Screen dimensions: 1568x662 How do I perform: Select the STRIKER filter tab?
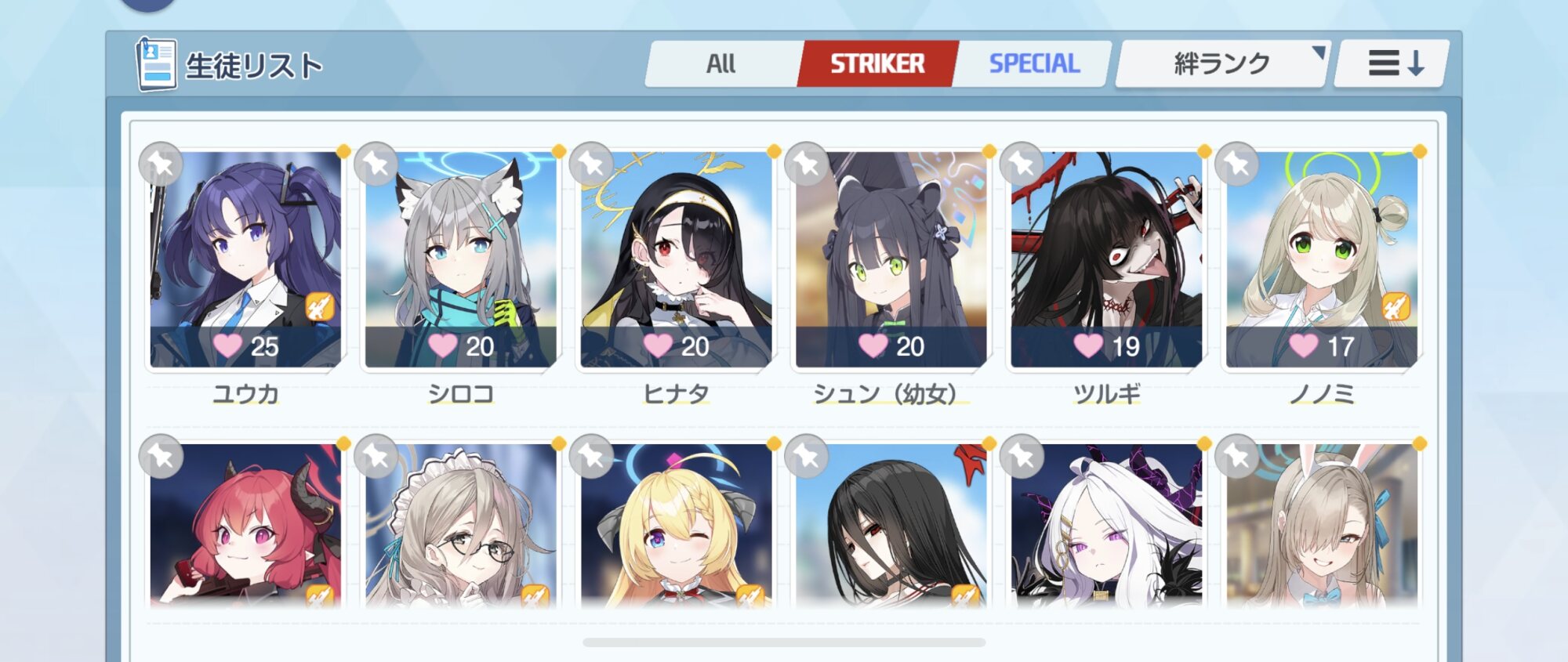point(877,63)
